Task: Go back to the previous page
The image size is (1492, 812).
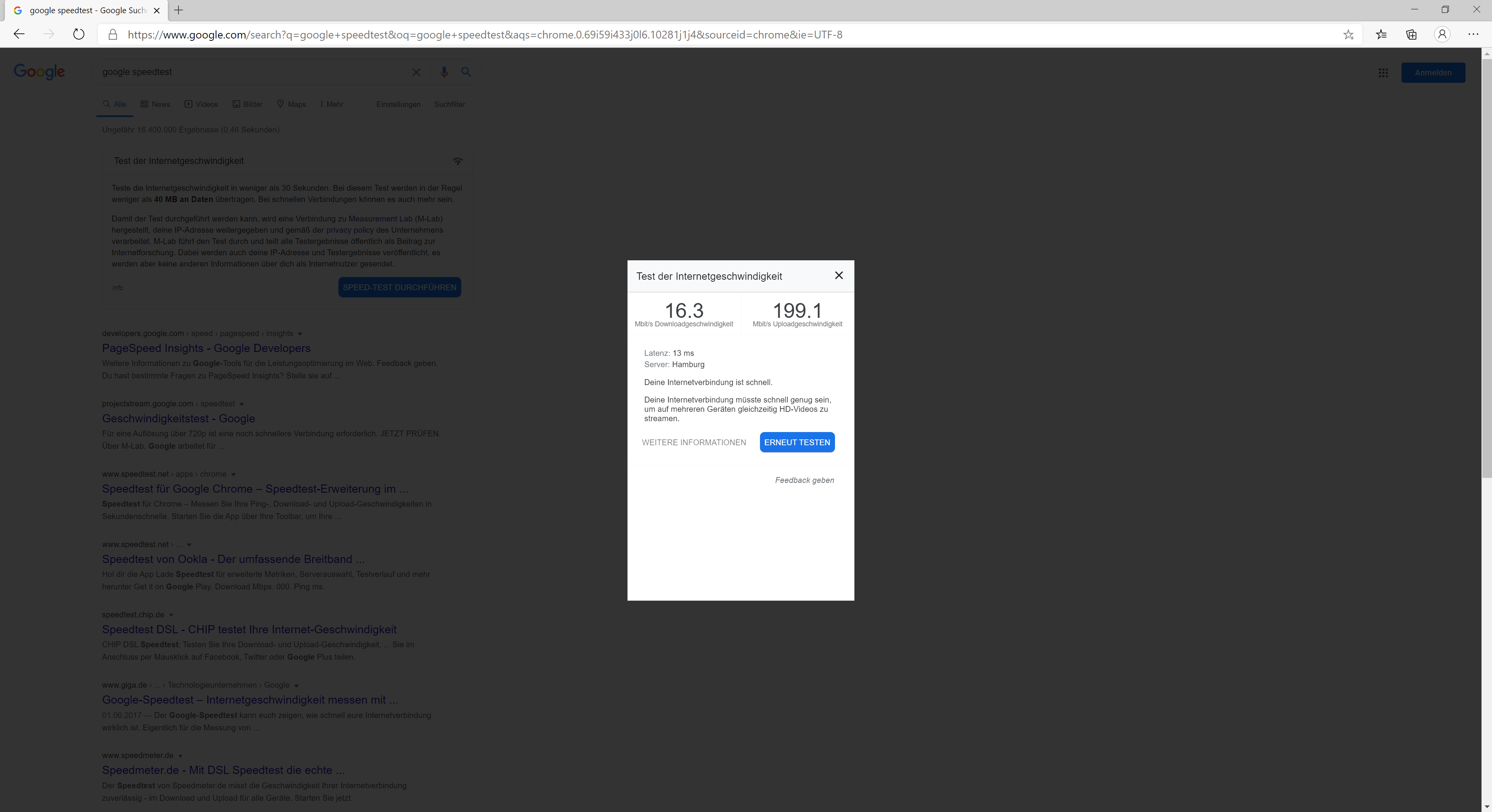Action: pos(19,35)
